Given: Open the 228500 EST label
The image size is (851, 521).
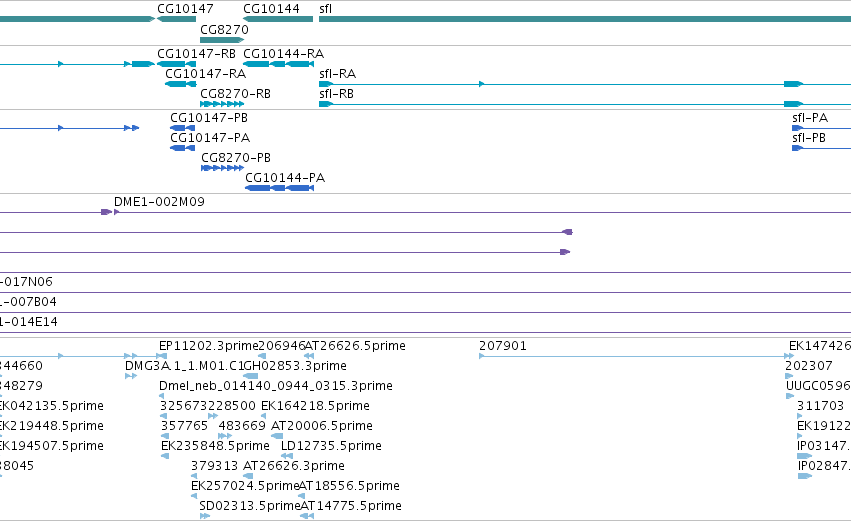Looking at the screenshot, I should pos(232,406).
